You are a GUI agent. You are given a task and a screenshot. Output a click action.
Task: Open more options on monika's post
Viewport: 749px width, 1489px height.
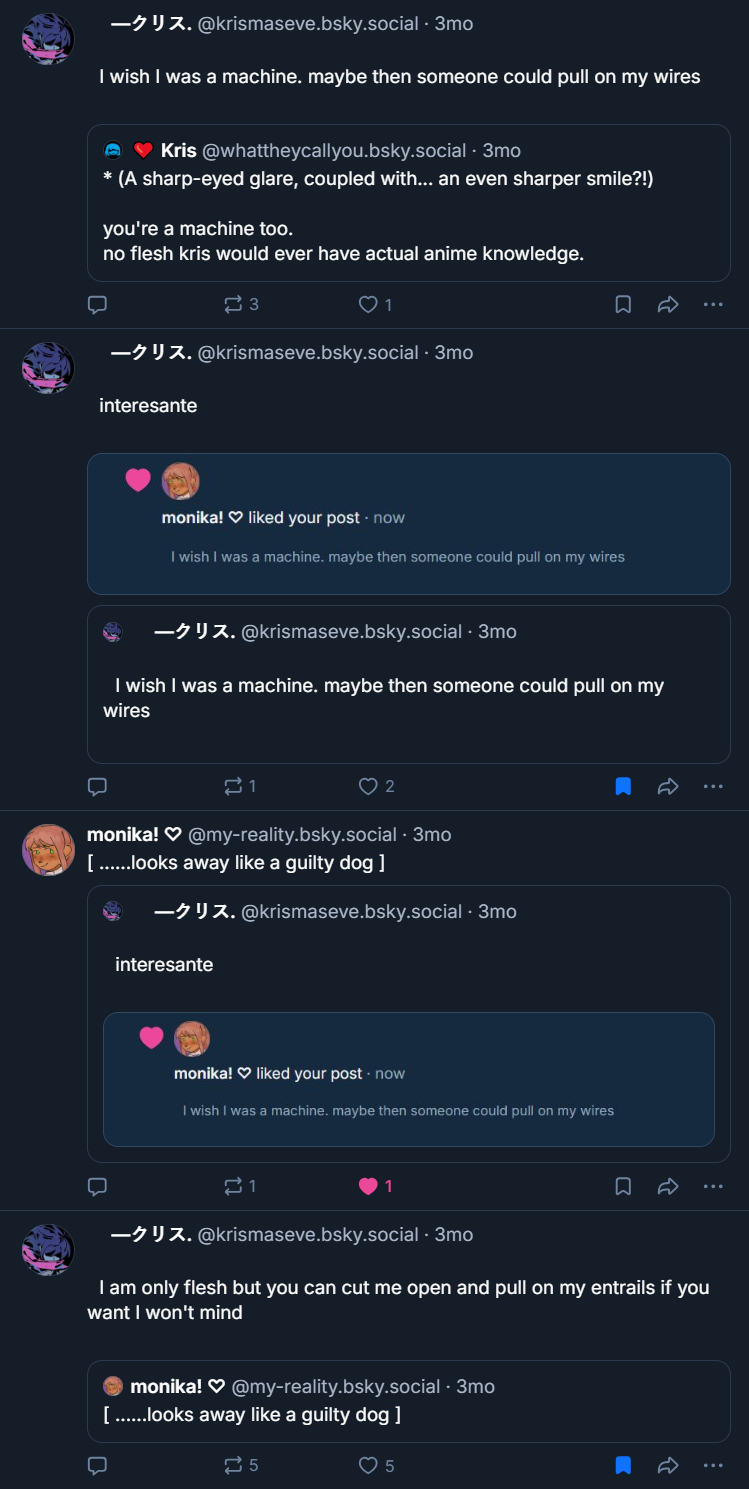(713, 1186)
